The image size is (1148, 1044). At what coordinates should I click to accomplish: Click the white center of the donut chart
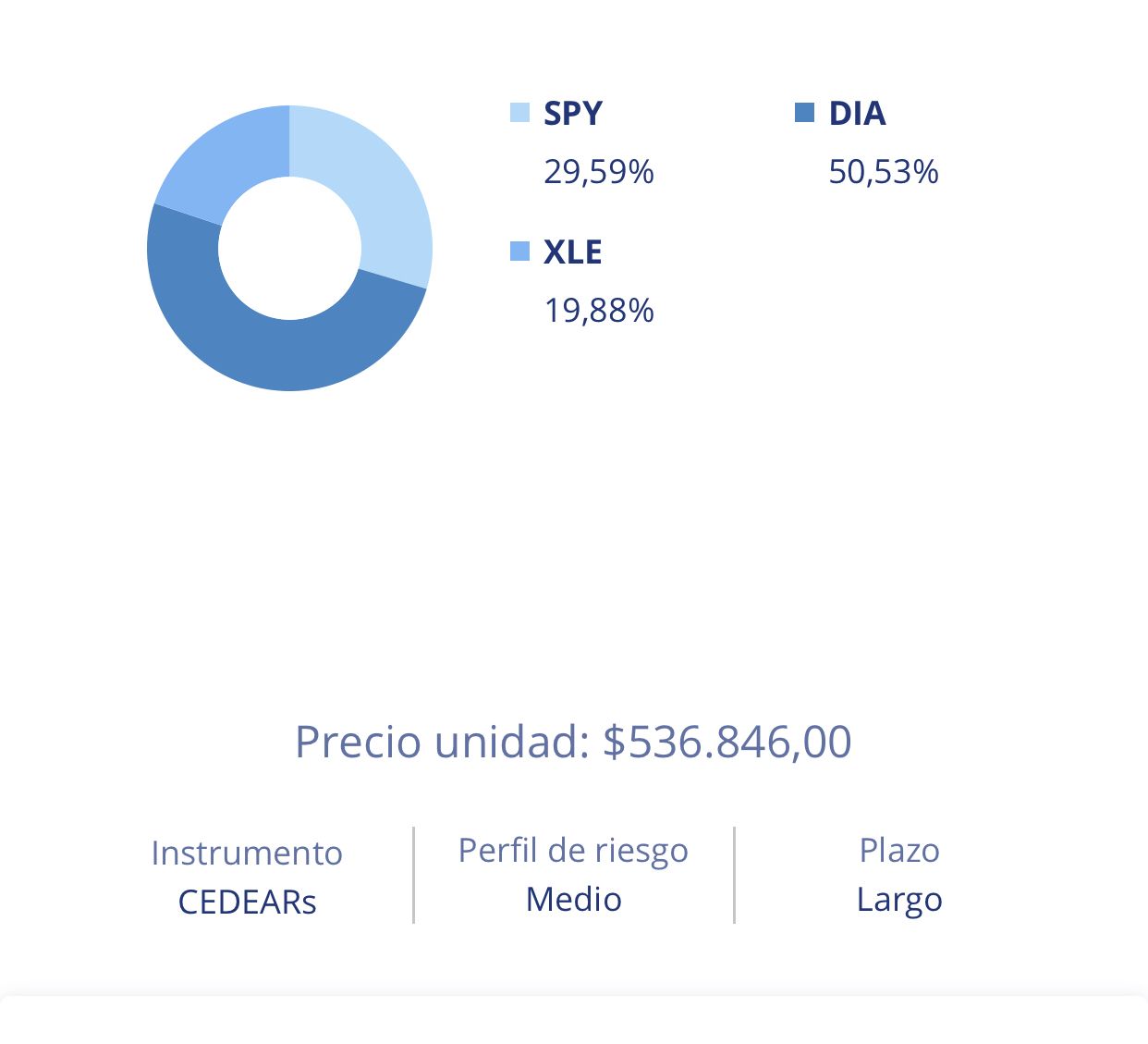click(x=289, y=248)
